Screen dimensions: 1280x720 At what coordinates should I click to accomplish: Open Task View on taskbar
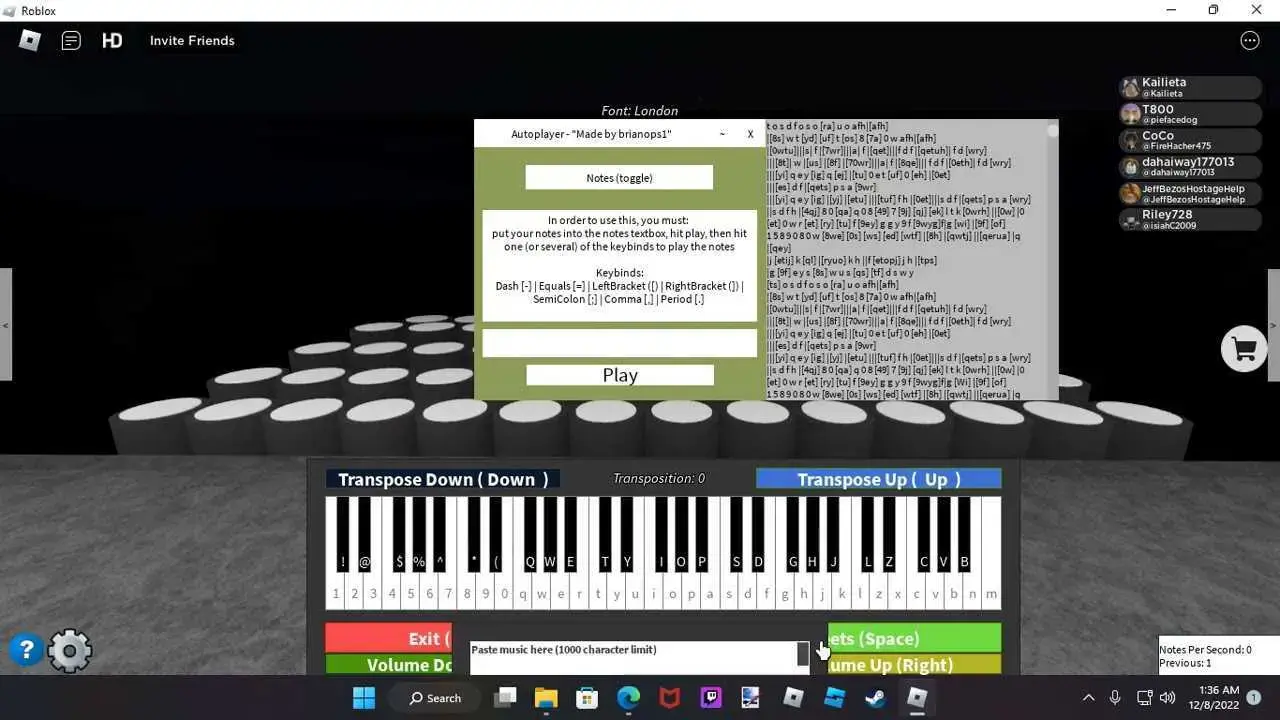click(506, 697)
